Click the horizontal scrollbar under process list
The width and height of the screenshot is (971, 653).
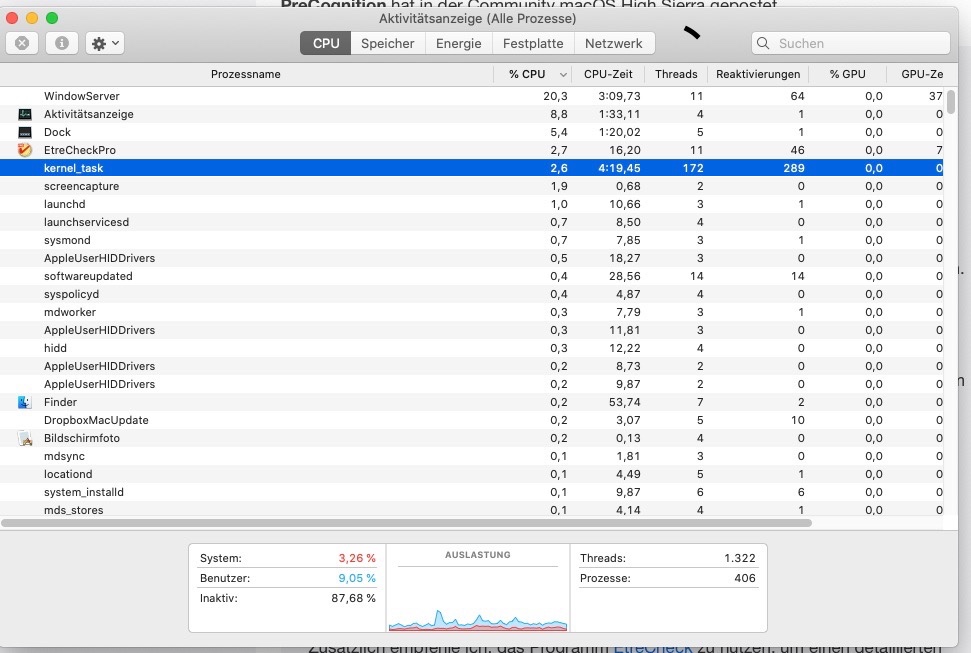click(x=406, y=523)
